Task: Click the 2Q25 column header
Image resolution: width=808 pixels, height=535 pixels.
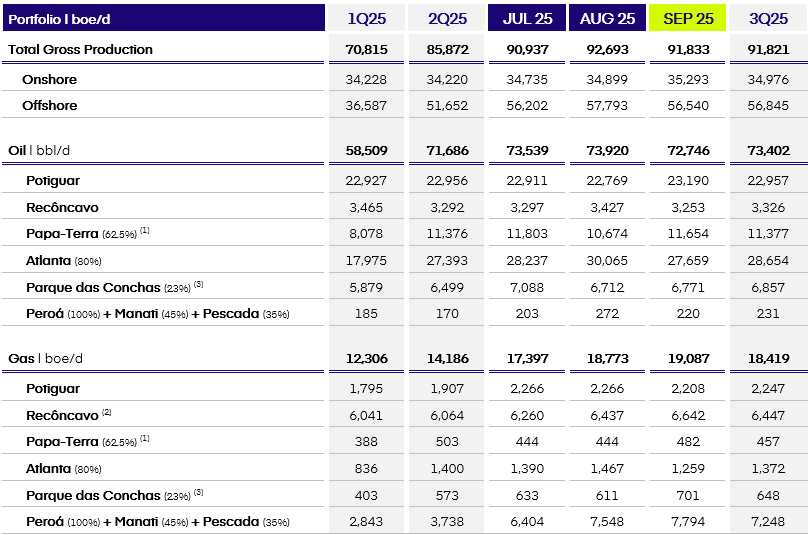Action: (x=446, y=18)
